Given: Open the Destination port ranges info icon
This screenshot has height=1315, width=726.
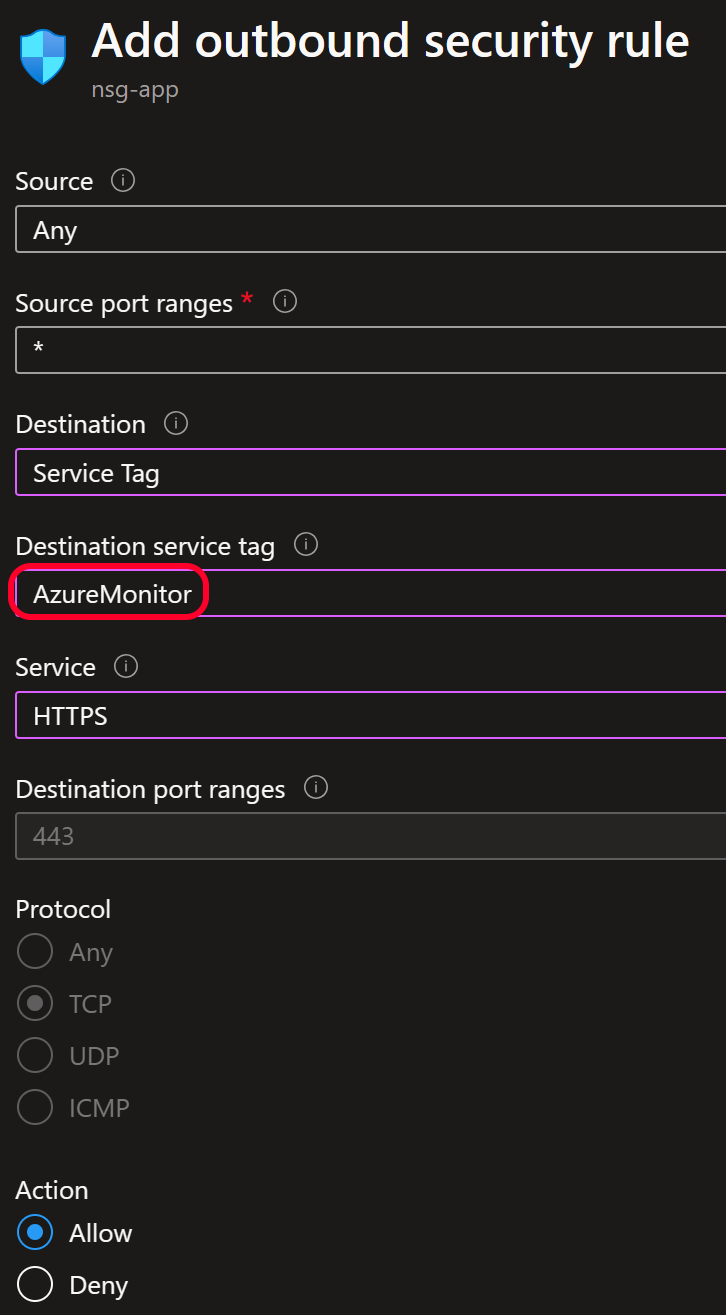Looking at the screenshot, I should 316,787.
